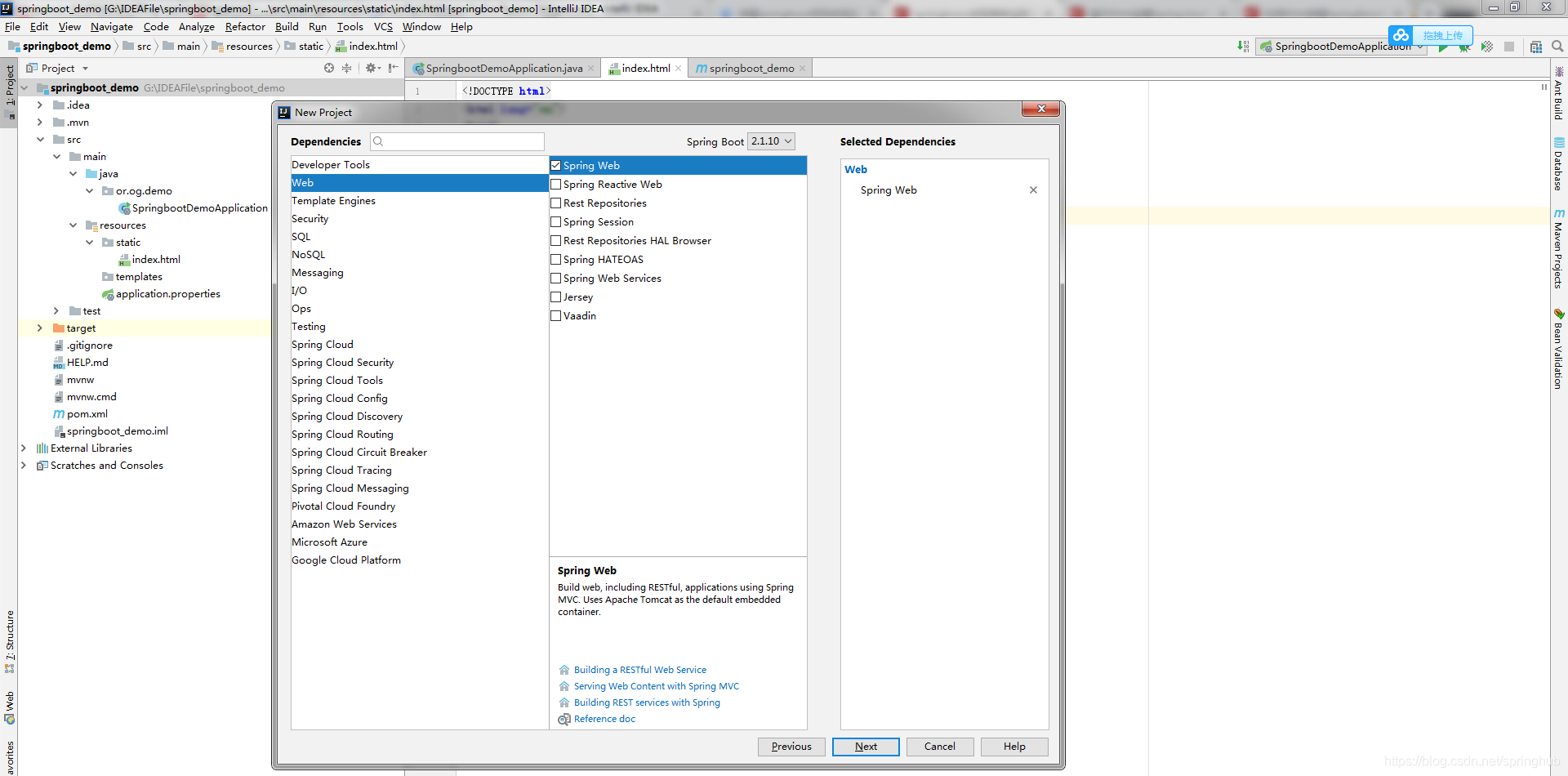1568x776 pixels.
Task: Close the SpringbootDemoApplication.java editor tab
Action: (x=591, y=69)
